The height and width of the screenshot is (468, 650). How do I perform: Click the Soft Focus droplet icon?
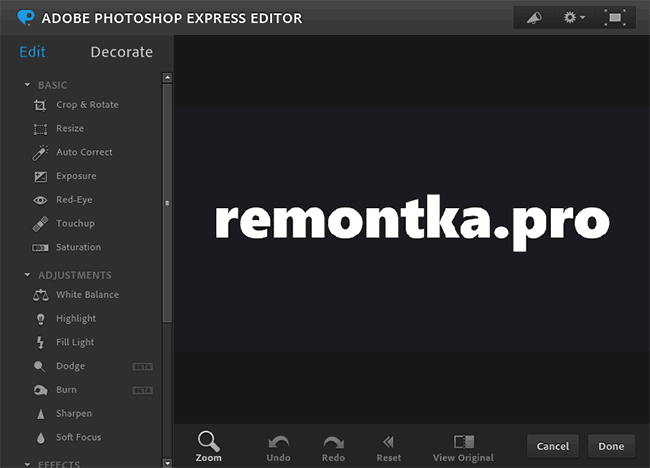click(x=41, y=438)
